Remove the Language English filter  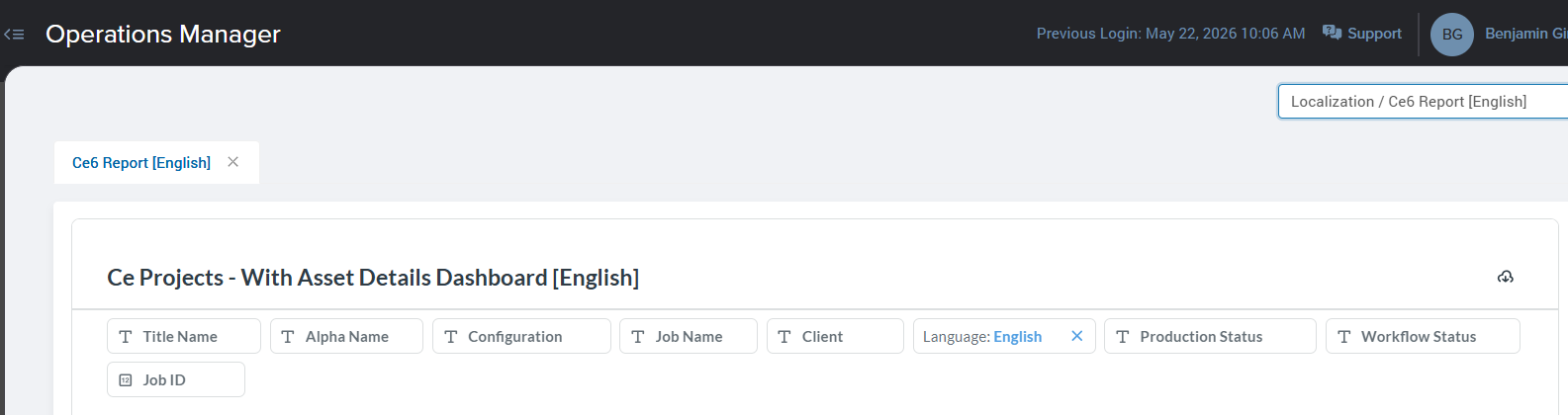coord(1077,336)
